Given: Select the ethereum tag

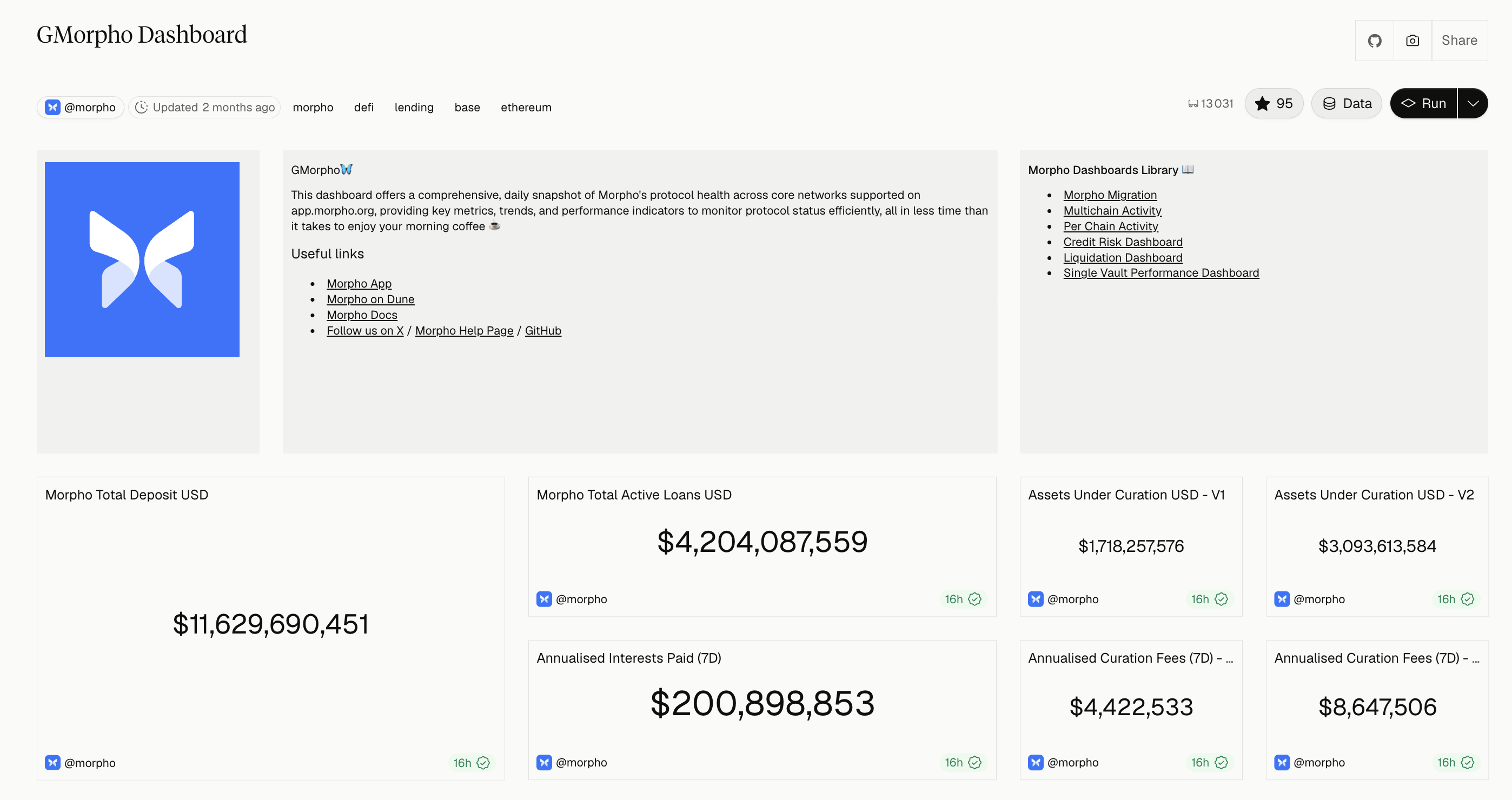Looking at the screenshot, I should coord(526,108).
